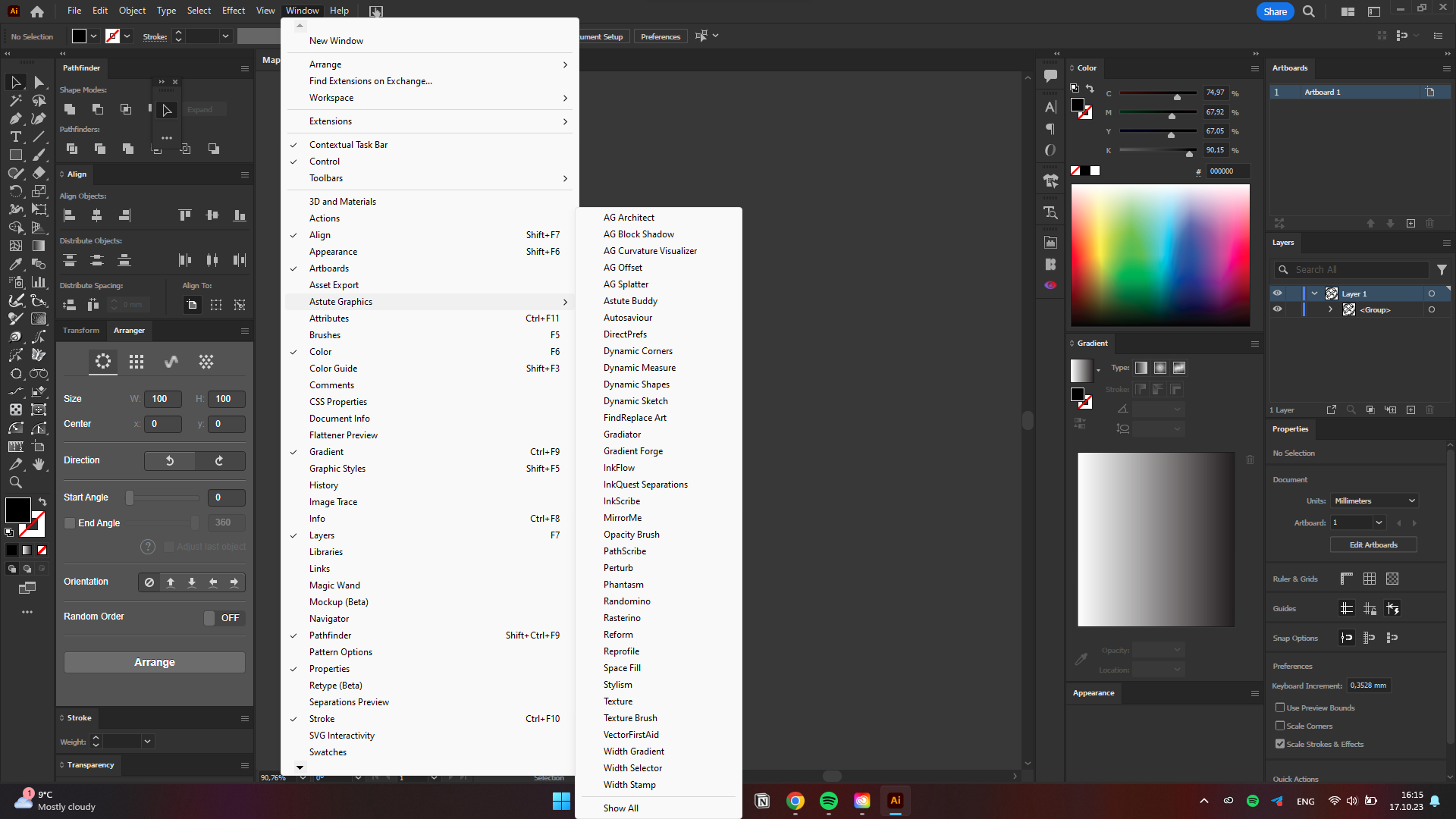Click the layers filter funnel icon

pyautogui.click(x=1442, y=269)
